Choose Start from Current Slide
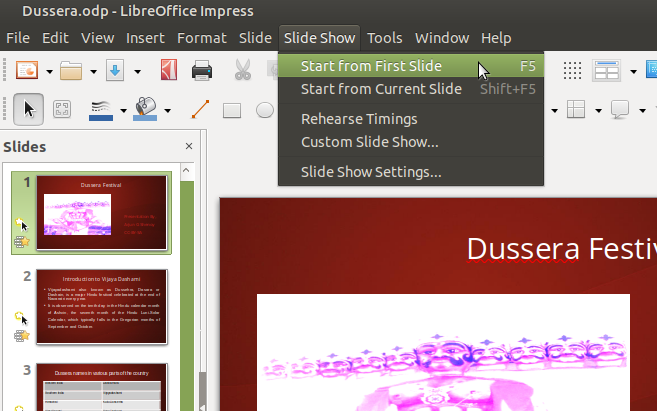The image size is (657, 411). coord(411,89)
